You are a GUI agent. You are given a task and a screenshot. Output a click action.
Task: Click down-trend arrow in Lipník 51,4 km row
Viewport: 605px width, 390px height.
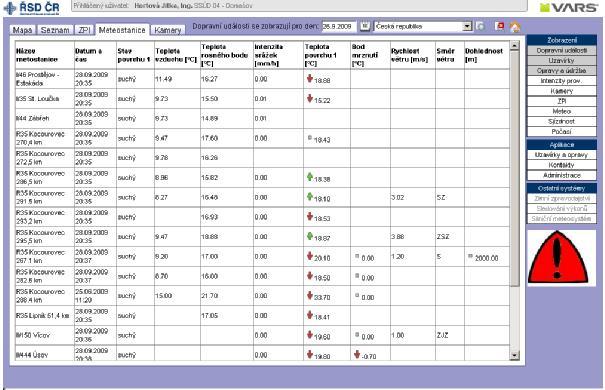(x=309, y=315)
